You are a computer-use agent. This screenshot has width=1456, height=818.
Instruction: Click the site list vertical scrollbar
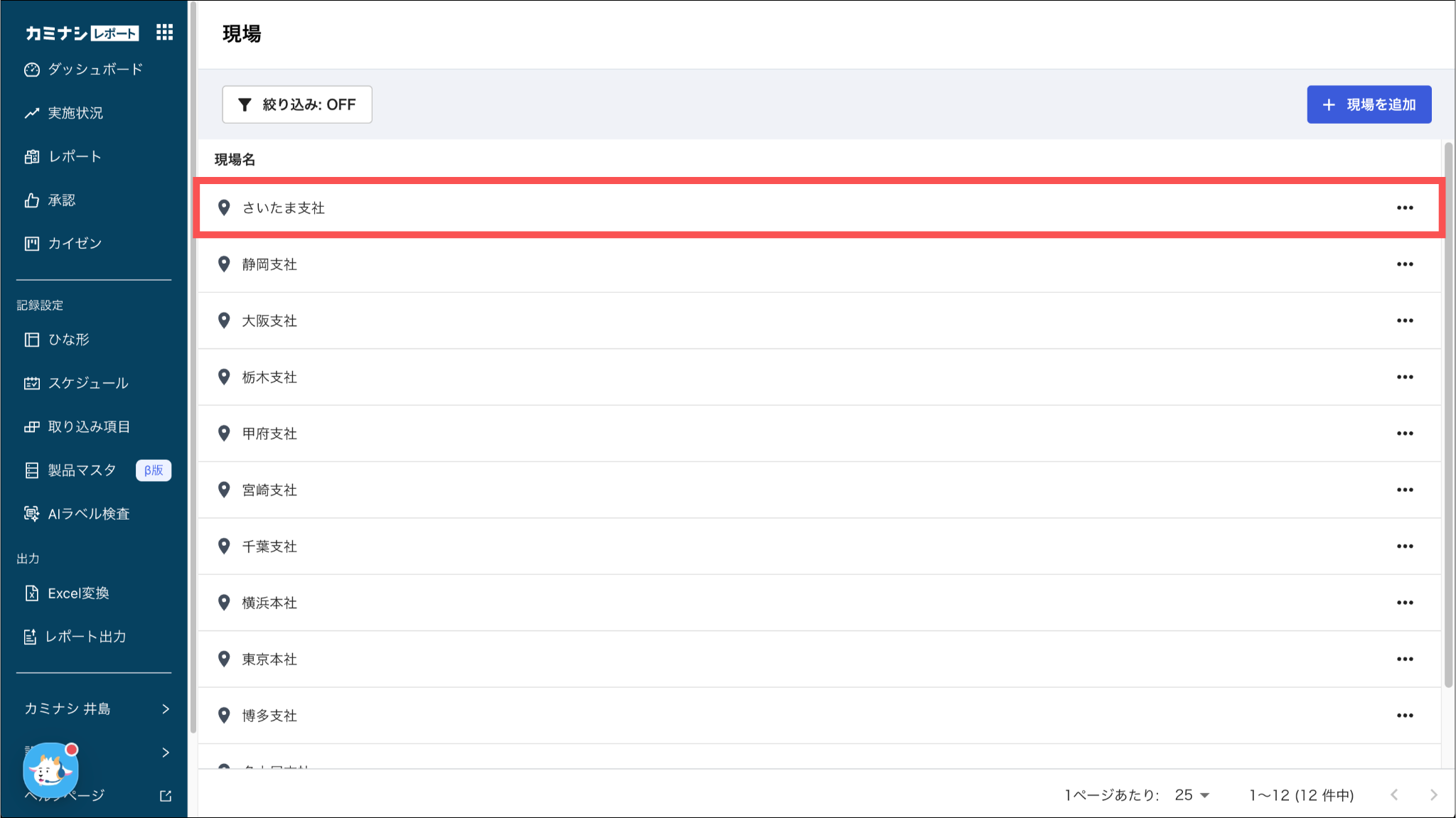click(1448, 412)
